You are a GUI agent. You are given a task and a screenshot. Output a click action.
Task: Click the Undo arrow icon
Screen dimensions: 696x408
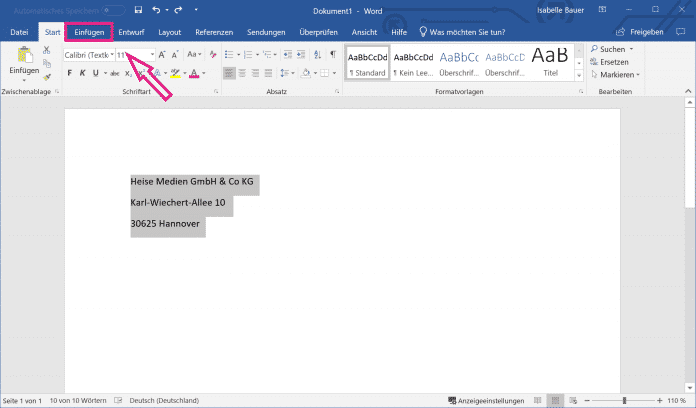click(x=156, y=11)
